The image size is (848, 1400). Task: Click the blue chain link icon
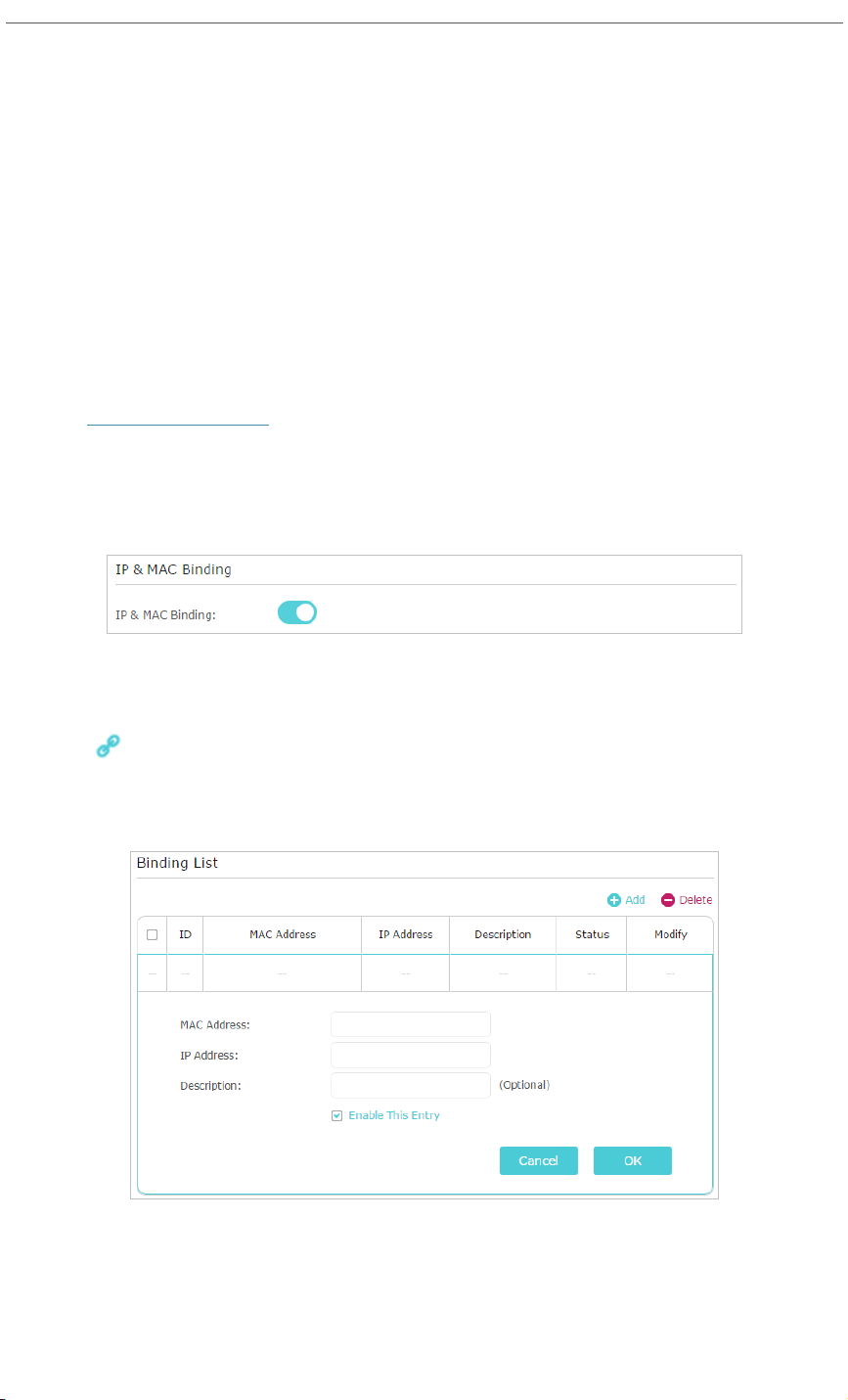107,746
